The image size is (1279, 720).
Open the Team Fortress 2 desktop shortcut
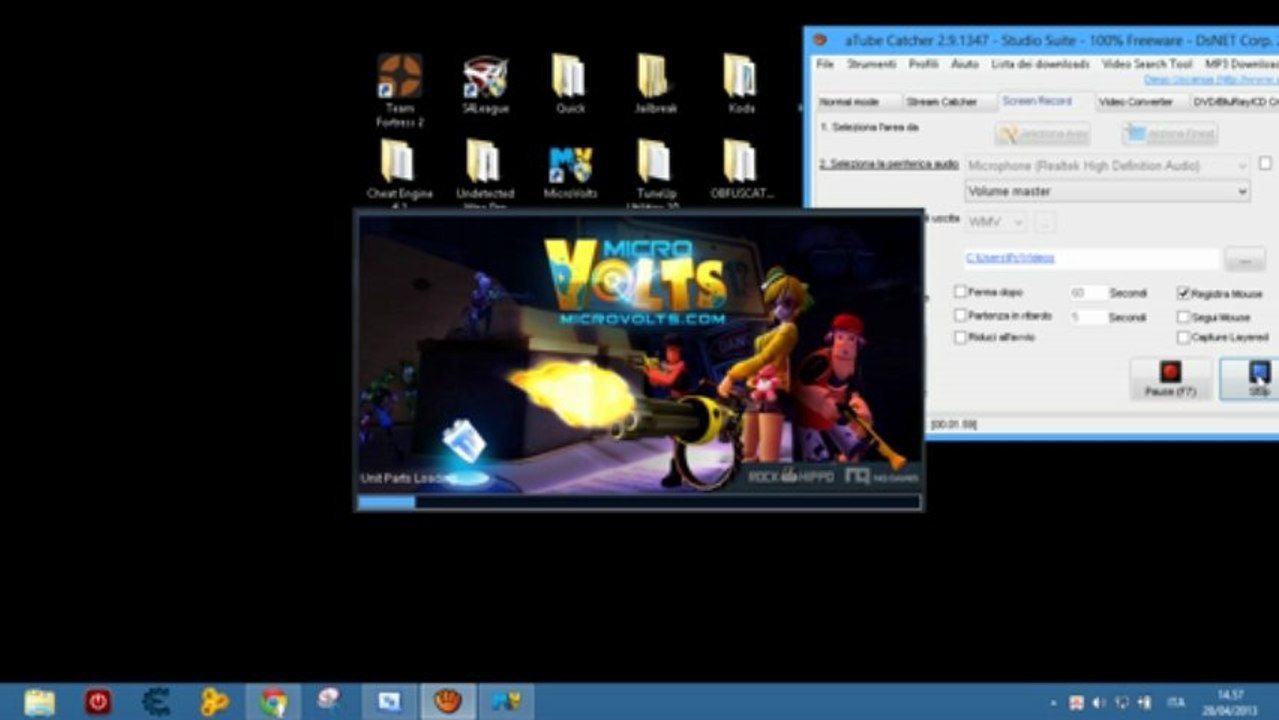(400, 90)
